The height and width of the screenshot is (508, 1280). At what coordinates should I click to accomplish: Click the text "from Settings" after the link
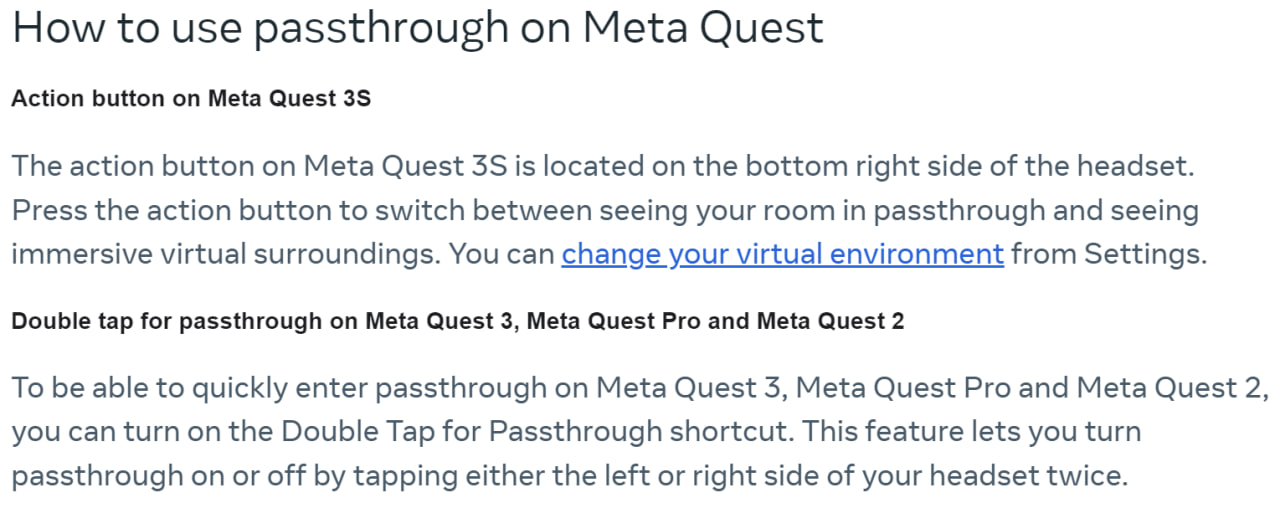point(1107,254)
